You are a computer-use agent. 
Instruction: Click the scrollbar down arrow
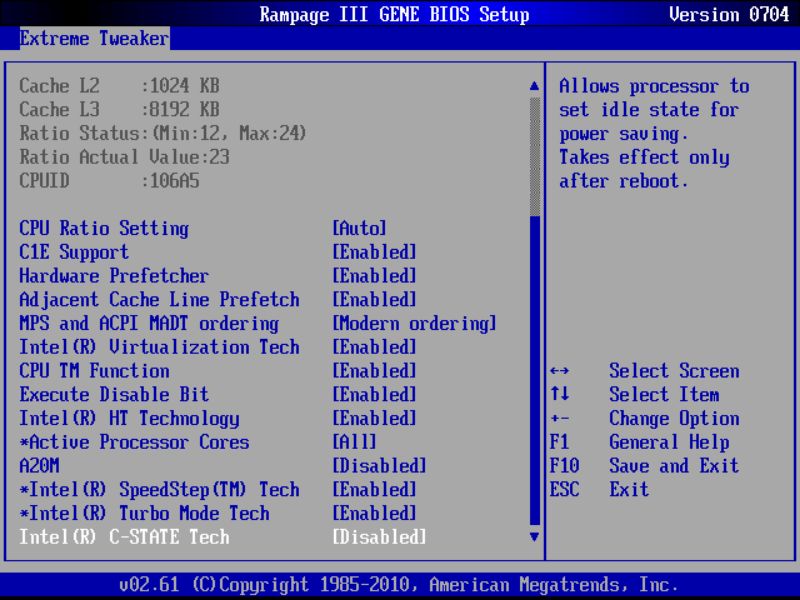(x=534, y=537)
